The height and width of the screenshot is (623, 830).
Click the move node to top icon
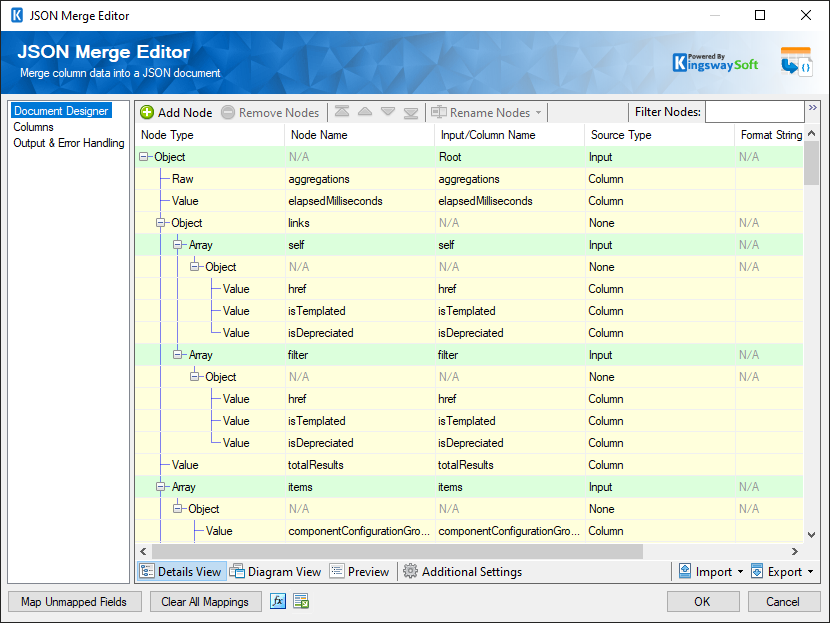click(x=343, y=113)
